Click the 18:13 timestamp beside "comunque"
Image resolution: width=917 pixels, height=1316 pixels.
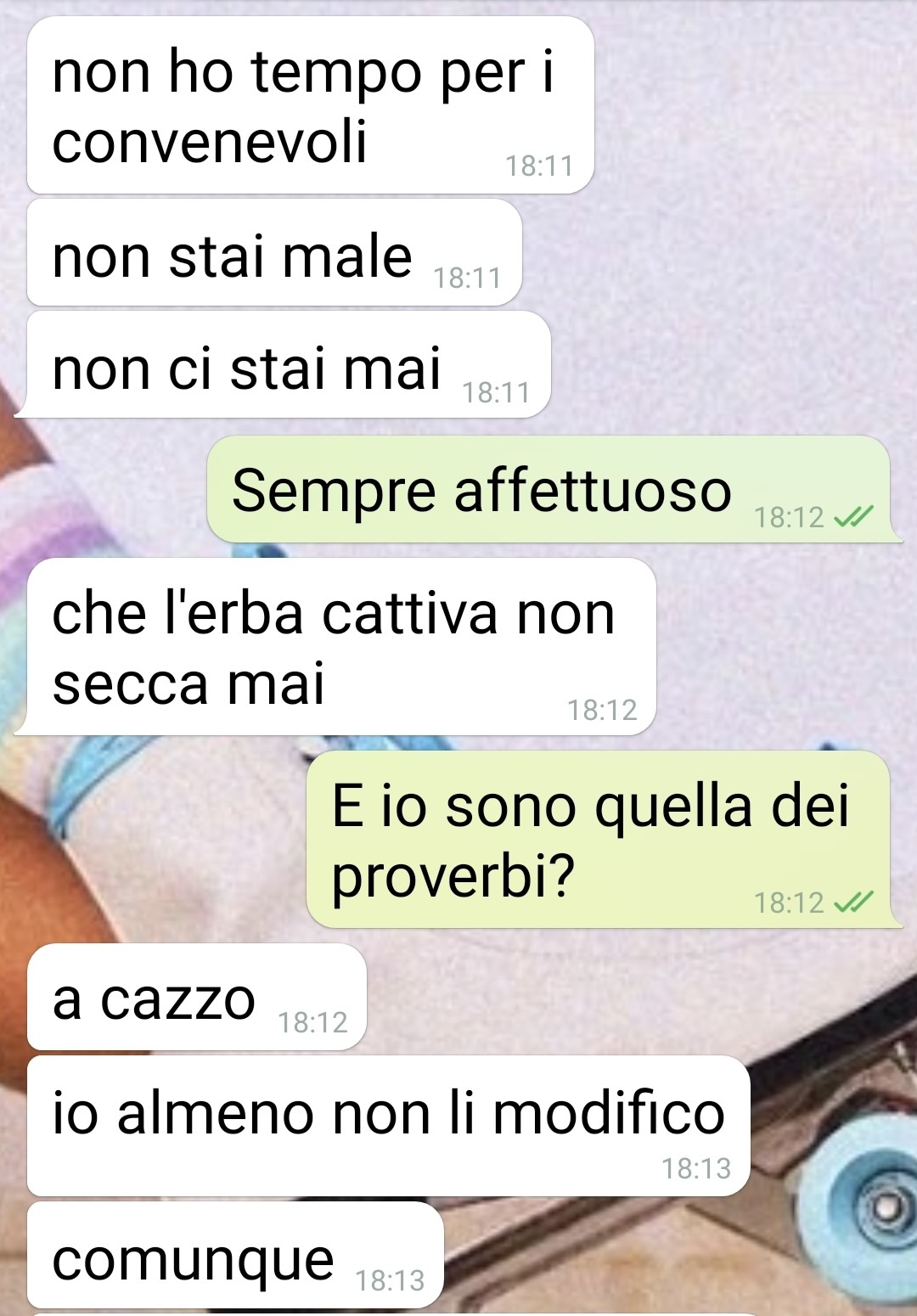[x=390, y=1279]
